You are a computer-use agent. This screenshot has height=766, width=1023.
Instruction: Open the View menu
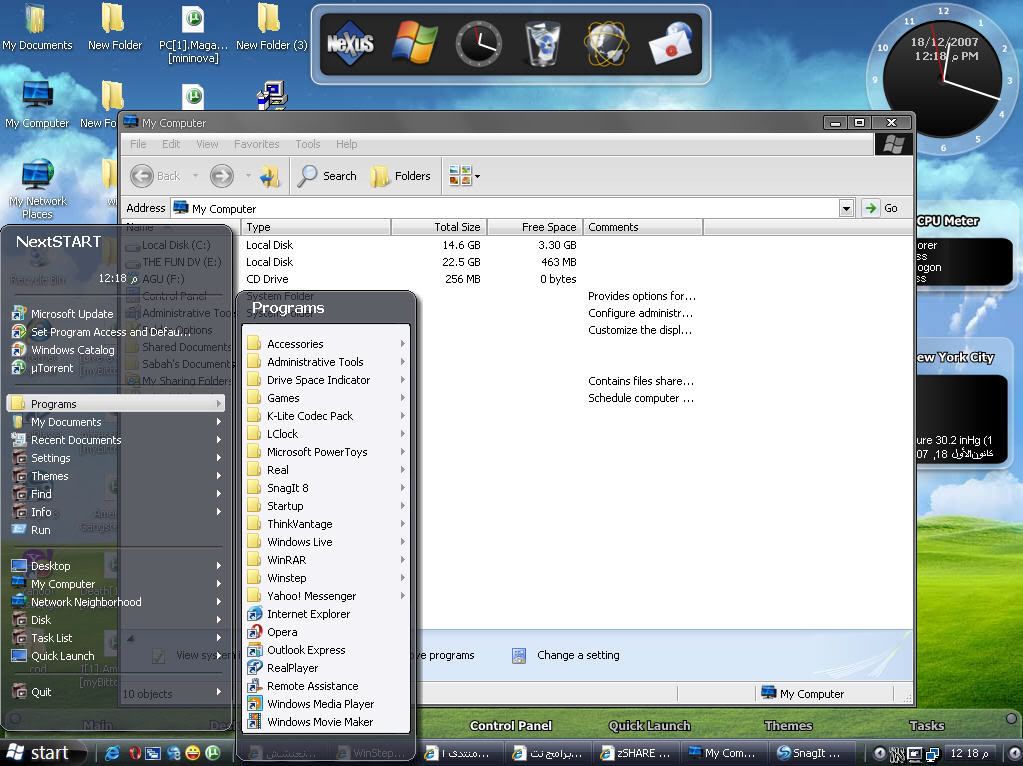pos(207,144)
